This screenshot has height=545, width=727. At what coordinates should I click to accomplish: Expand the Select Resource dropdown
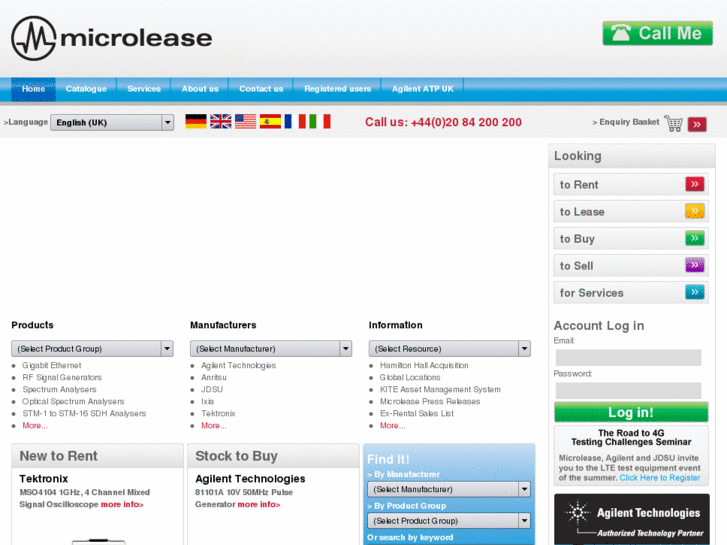point(450,349)
